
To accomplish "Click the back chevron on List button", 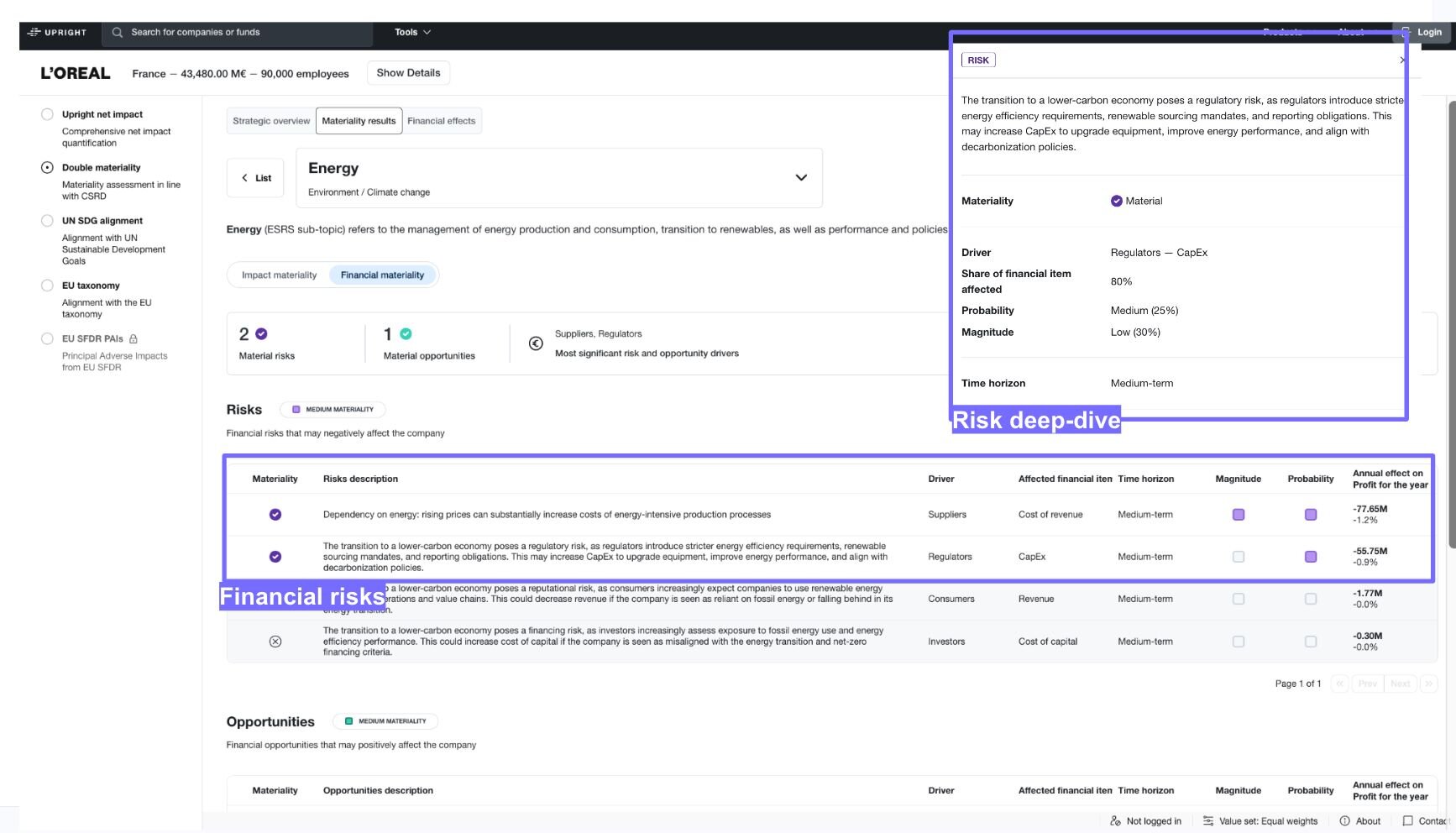I will [x=244, y=178].
